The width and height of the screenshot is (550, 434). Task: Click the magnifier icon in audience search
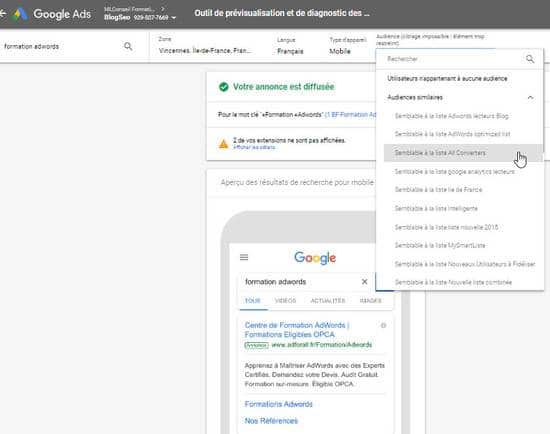click(530, 59)
